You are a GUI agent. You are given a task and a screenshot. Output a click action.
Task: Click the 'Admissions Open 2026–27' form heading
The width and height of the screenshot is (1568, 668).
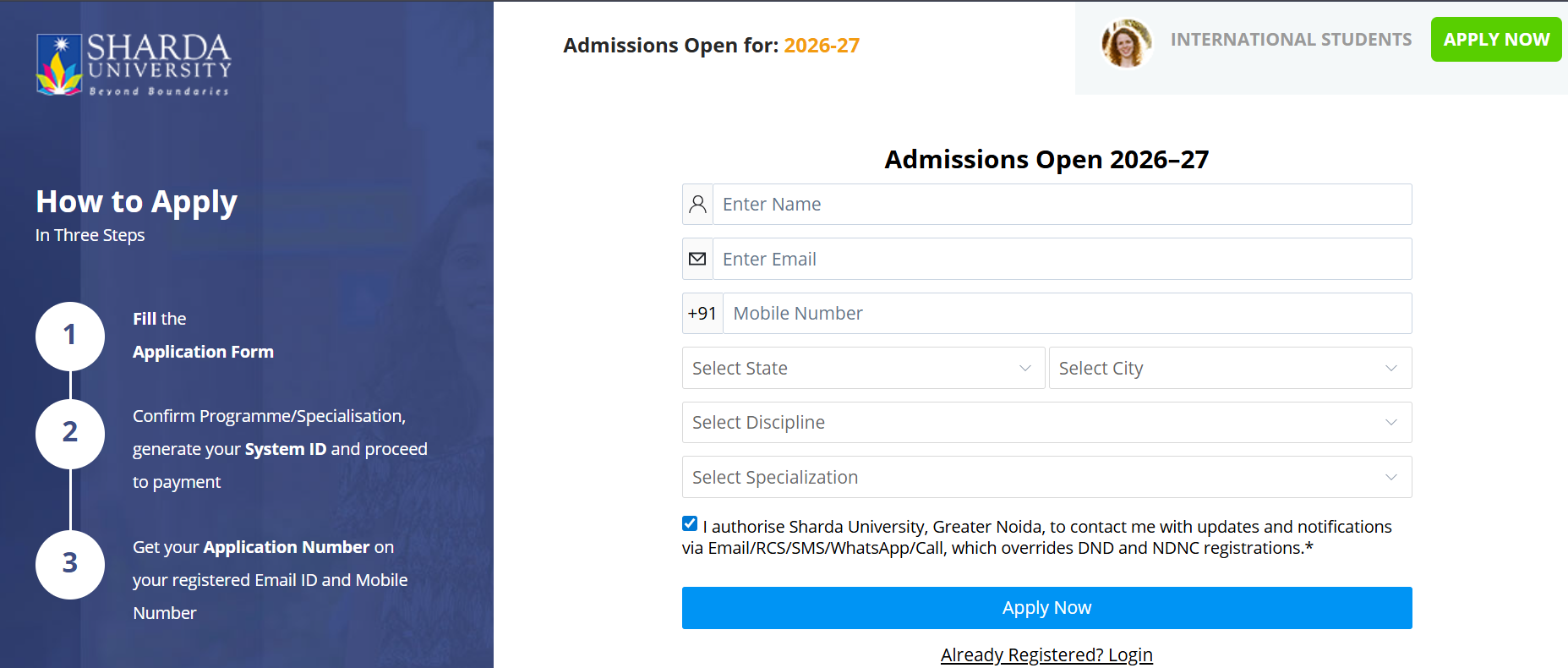point(1046,160)
